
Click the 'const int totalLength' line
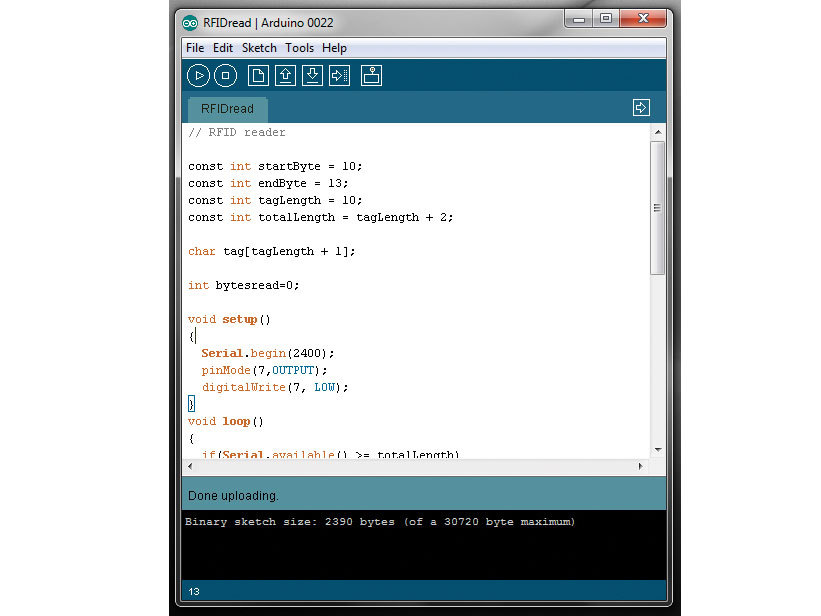click(x=320, y=217)
